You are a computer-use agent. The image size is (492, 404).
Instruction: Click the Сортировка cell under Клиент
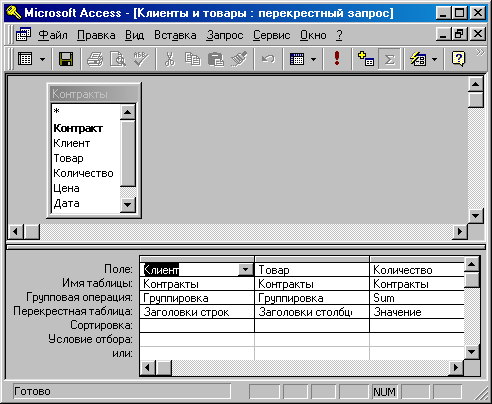(197, 326)
